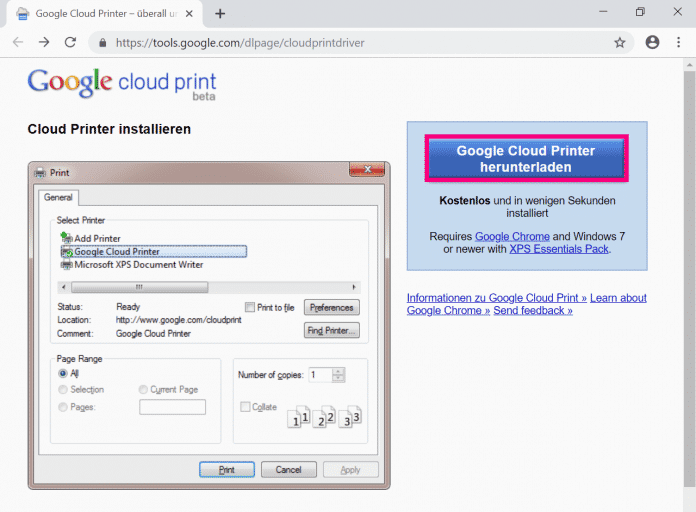
Task: Open the Chrome profile avatar icon
Action: [652, 43]
